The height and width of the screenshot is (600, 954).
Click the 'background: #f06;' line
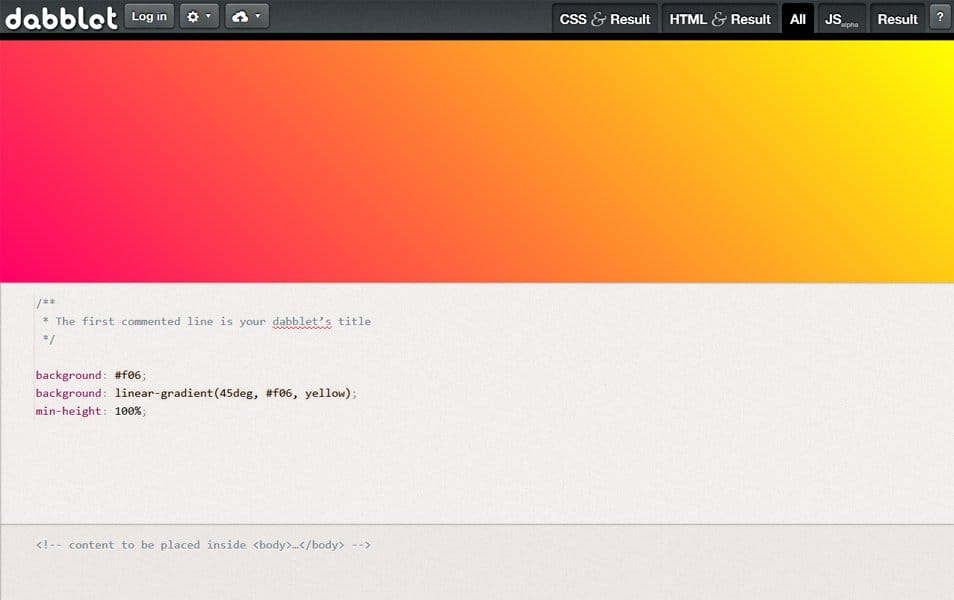[x=91, y=375]
